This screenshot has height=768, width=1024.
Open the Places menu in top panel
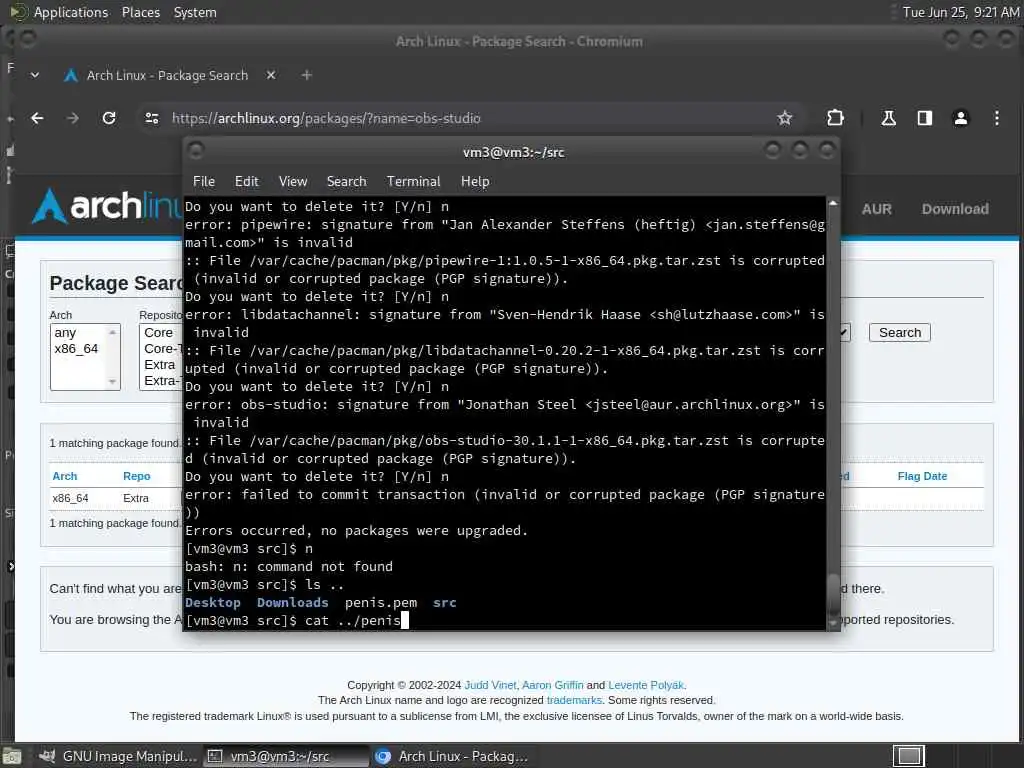coord(140,12)
